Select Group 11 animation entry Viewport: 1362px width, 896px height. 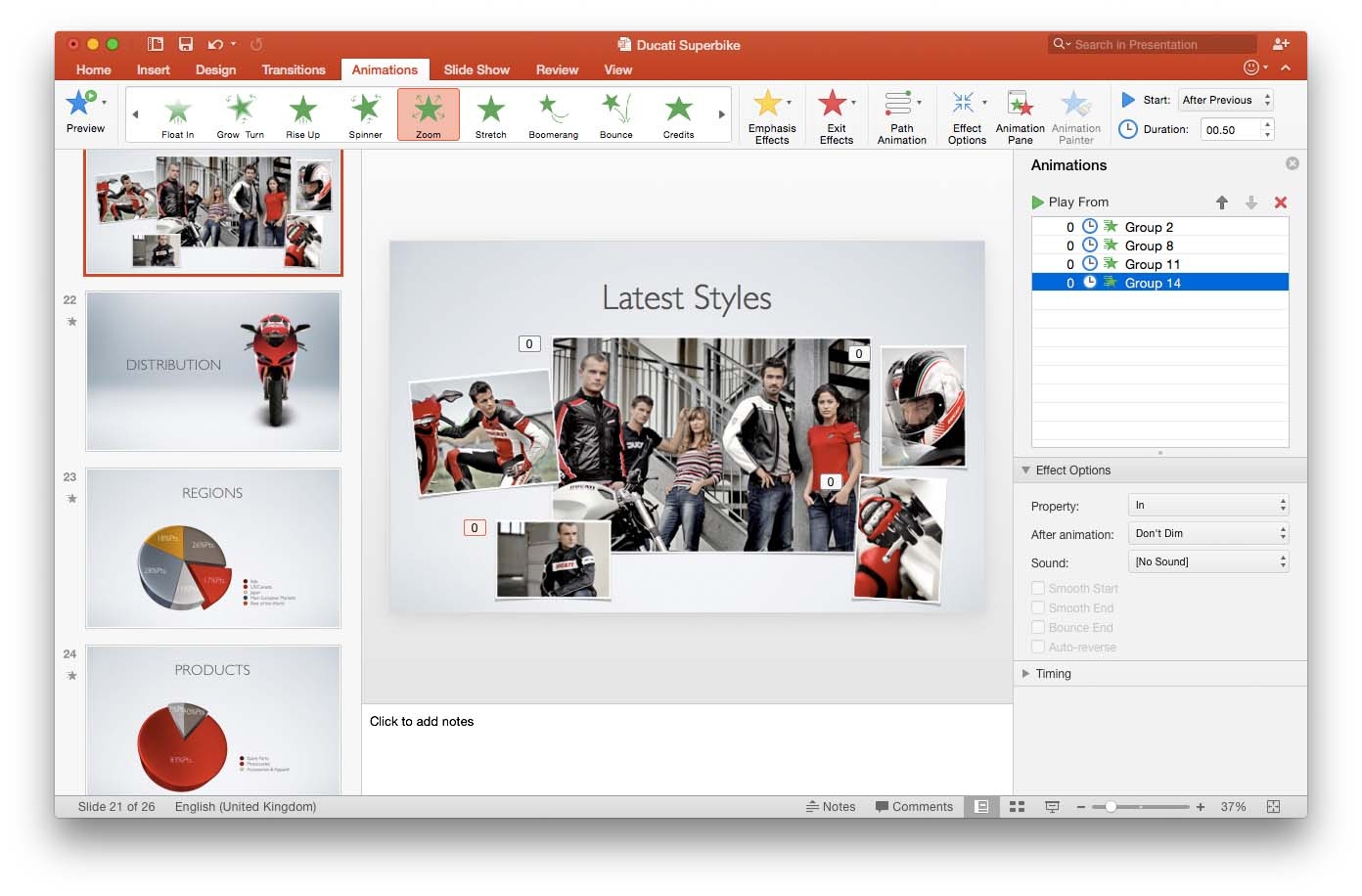1159,264
